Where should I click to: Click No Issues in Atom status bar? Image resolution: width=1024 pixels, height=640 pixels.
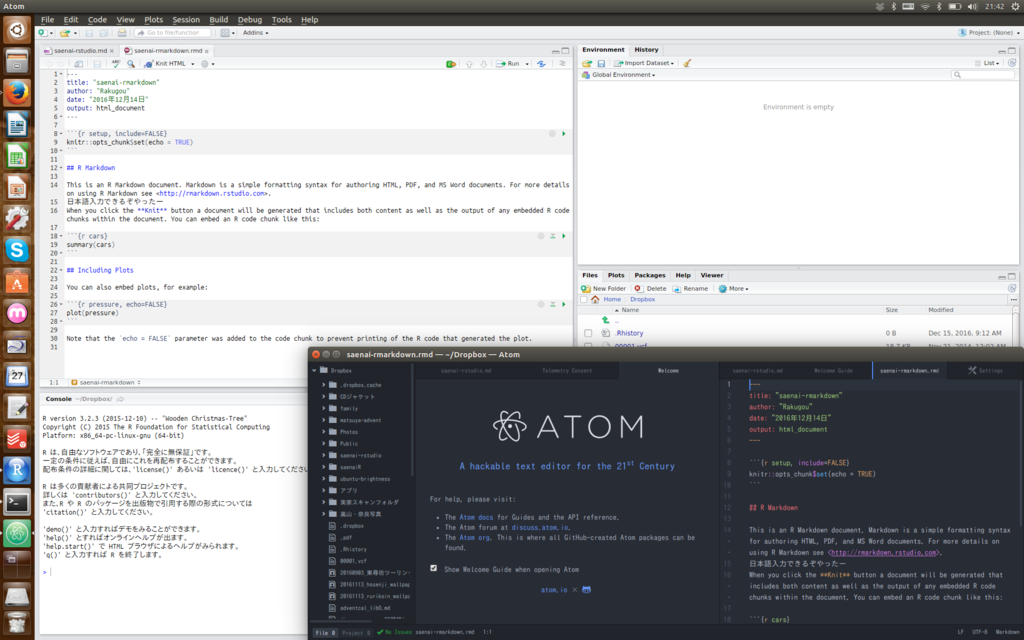pyautogui.click(x=394, y=632)
